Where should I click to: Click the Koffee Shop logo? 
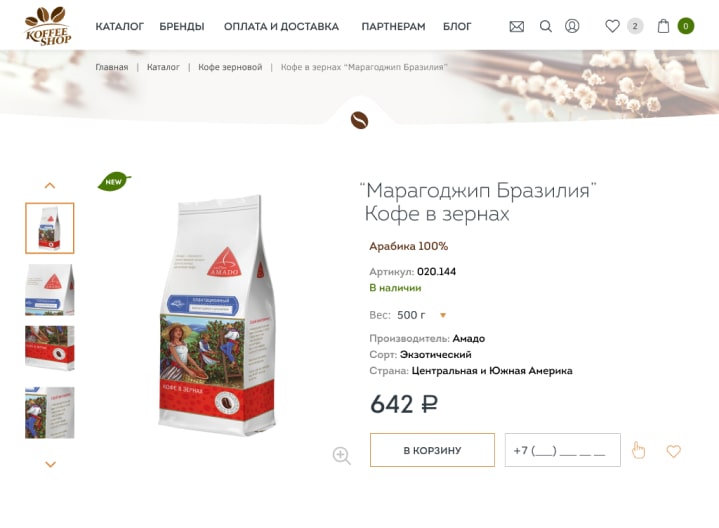48,26
